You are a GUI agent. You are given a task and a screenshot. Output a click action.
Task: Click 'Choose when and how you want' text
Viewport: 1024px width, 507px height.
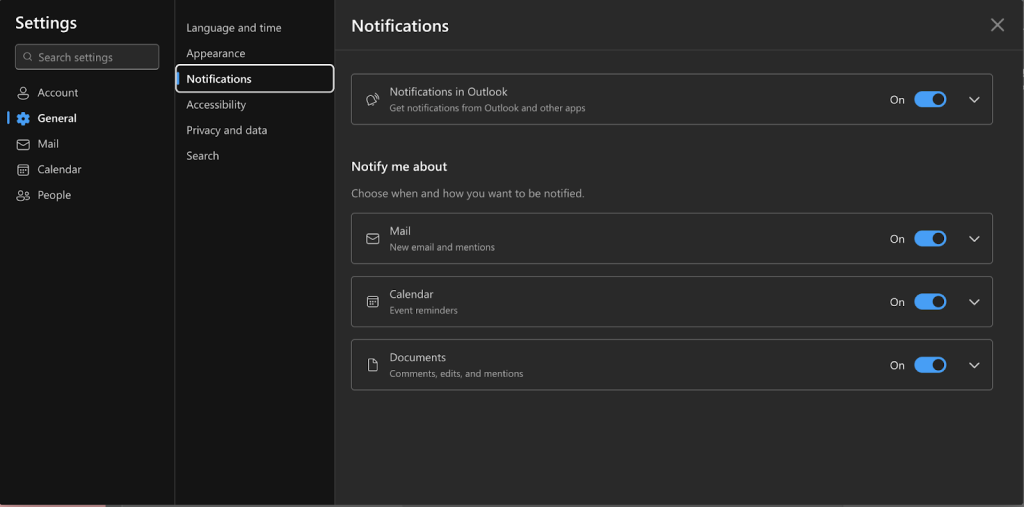tap(468, 194)
